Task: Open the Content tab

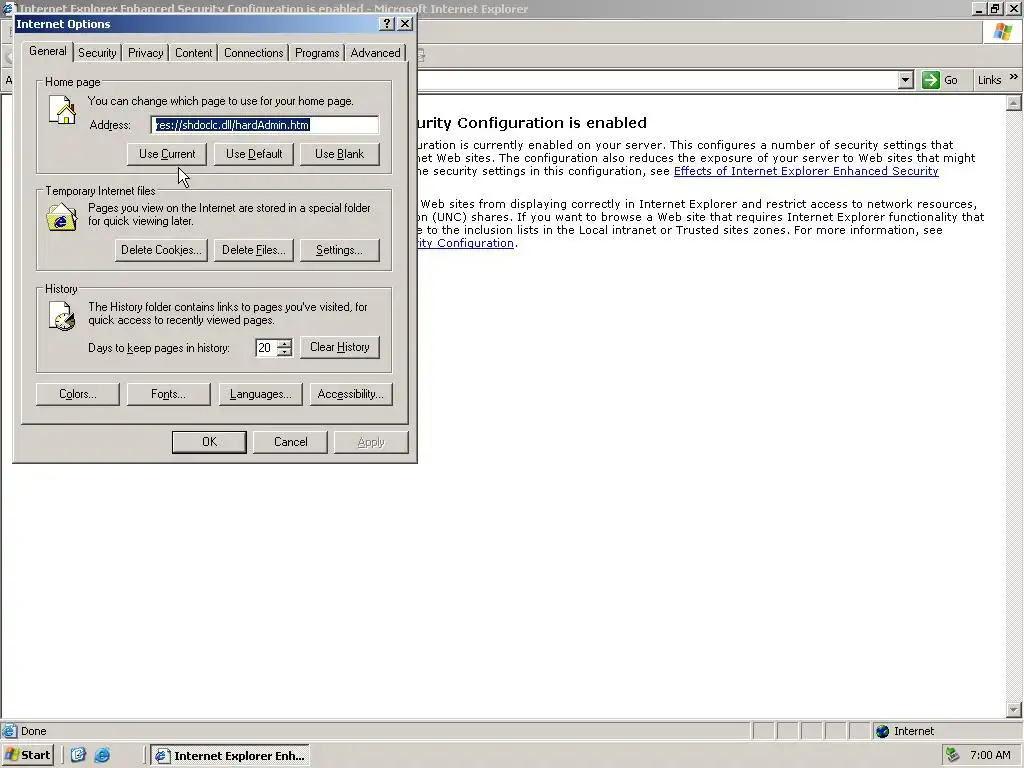Action: click(x=193, y=53)
